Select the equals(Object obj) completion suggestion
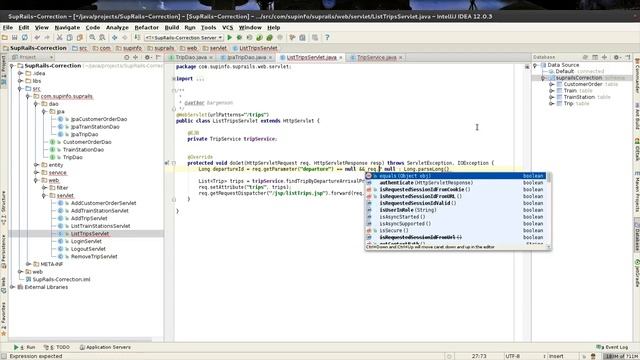Image resolution: width=640 pixels, height=360 pixels. (456, 176)
